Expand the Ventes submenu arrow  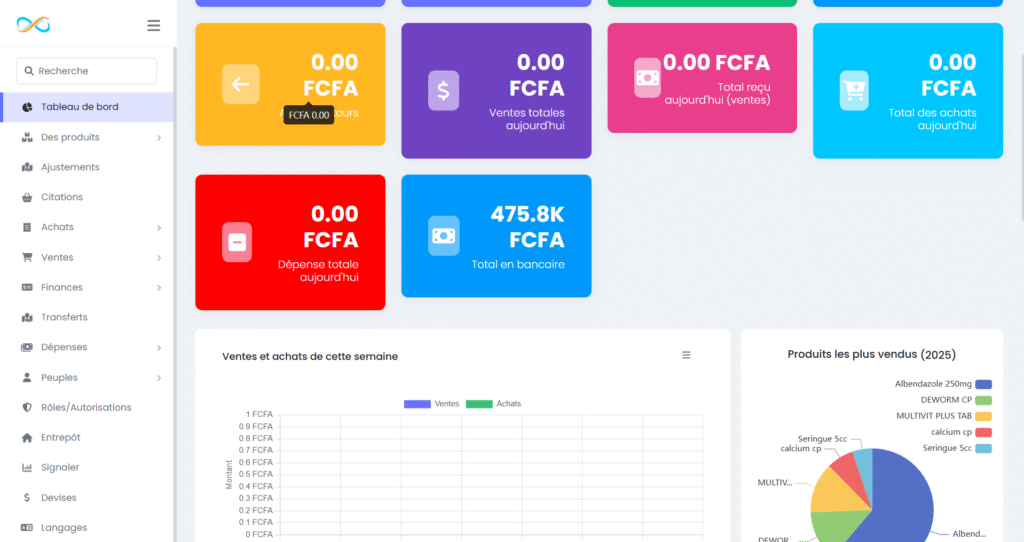159,258
